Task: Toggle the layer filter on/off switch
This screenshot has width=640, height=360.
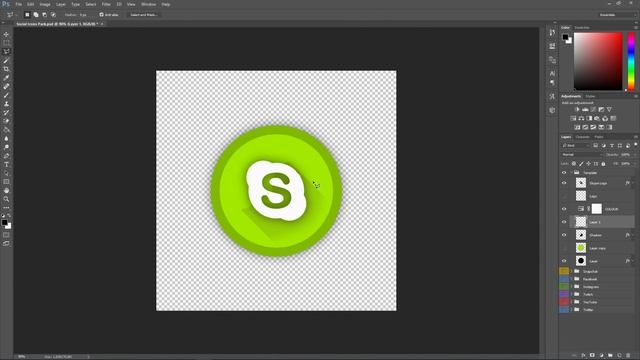Action: tap(636, 144)
